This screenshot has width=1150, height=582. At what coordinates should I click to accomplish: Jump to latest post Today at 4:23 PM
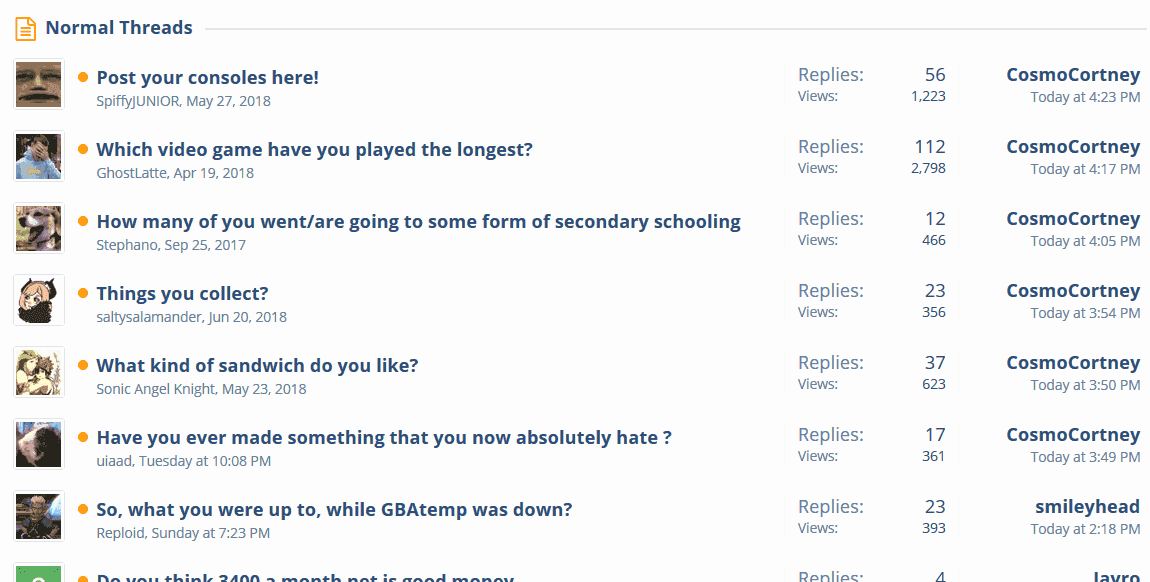(1085, 97)
